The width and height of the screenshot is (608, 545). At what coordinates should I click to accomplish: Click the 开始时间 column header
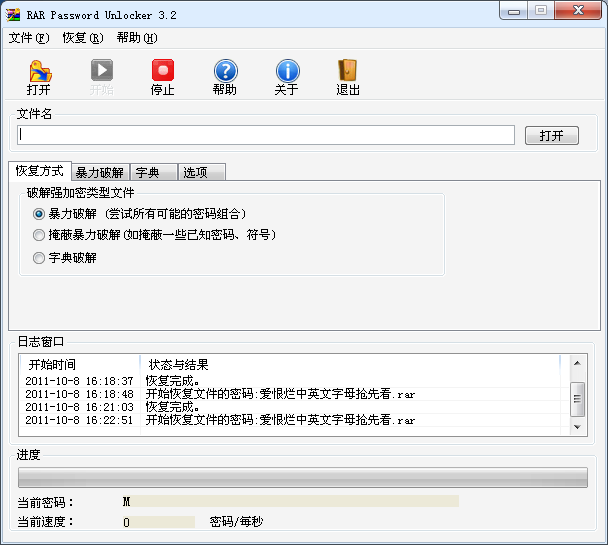point(80,365)
